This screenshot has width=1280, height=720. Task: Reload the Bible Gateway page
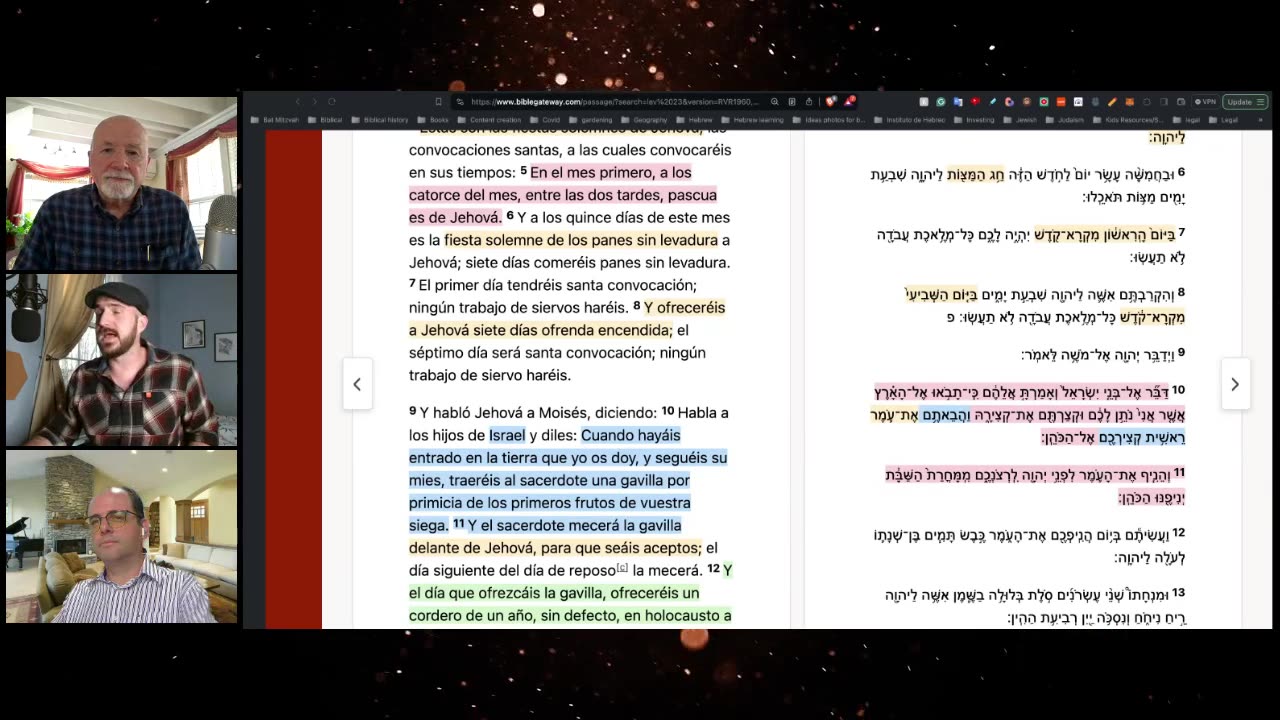click(x=332, y=101)
